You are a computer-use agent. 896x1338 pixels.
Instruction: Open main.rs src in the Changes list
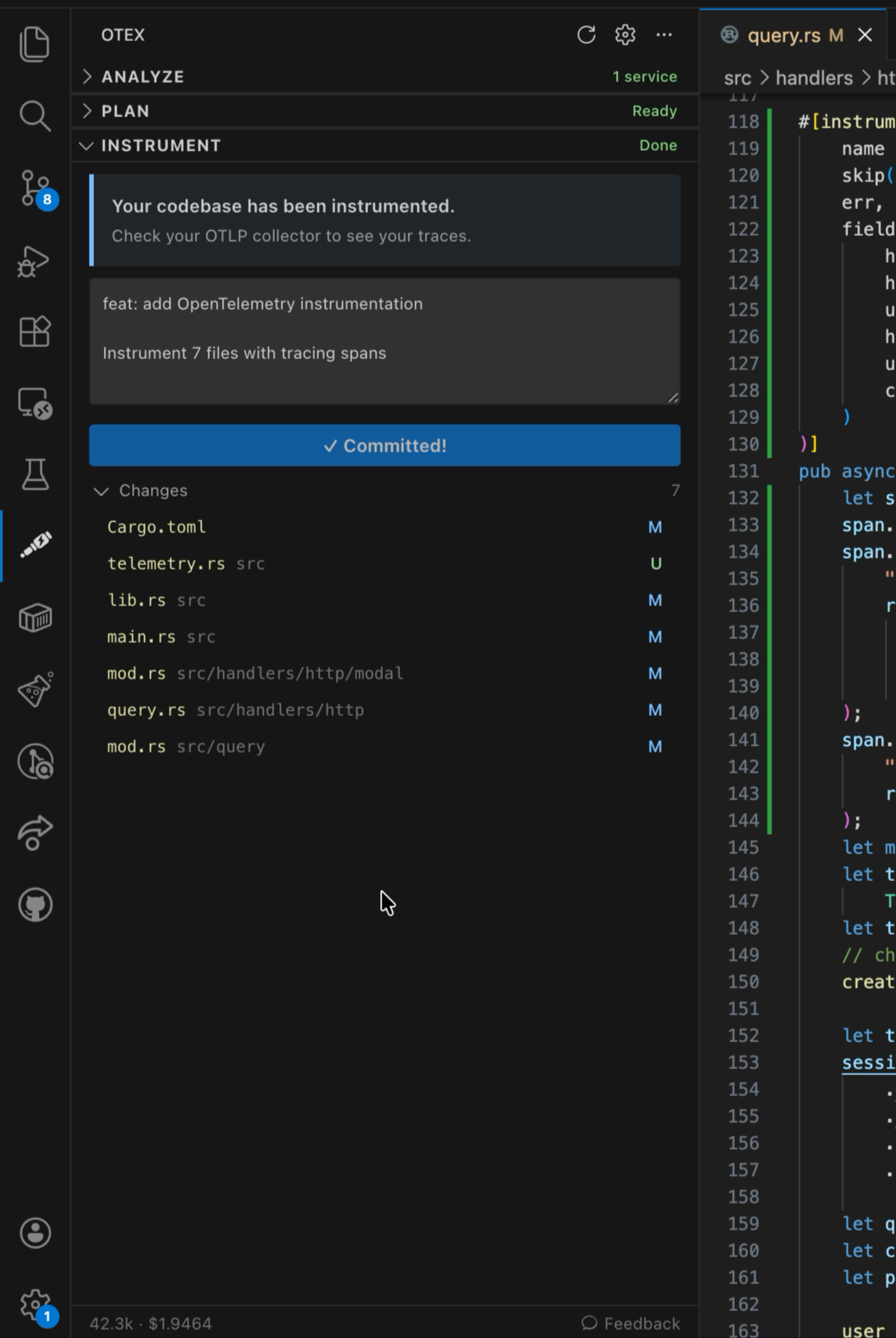tap(385, 637)
